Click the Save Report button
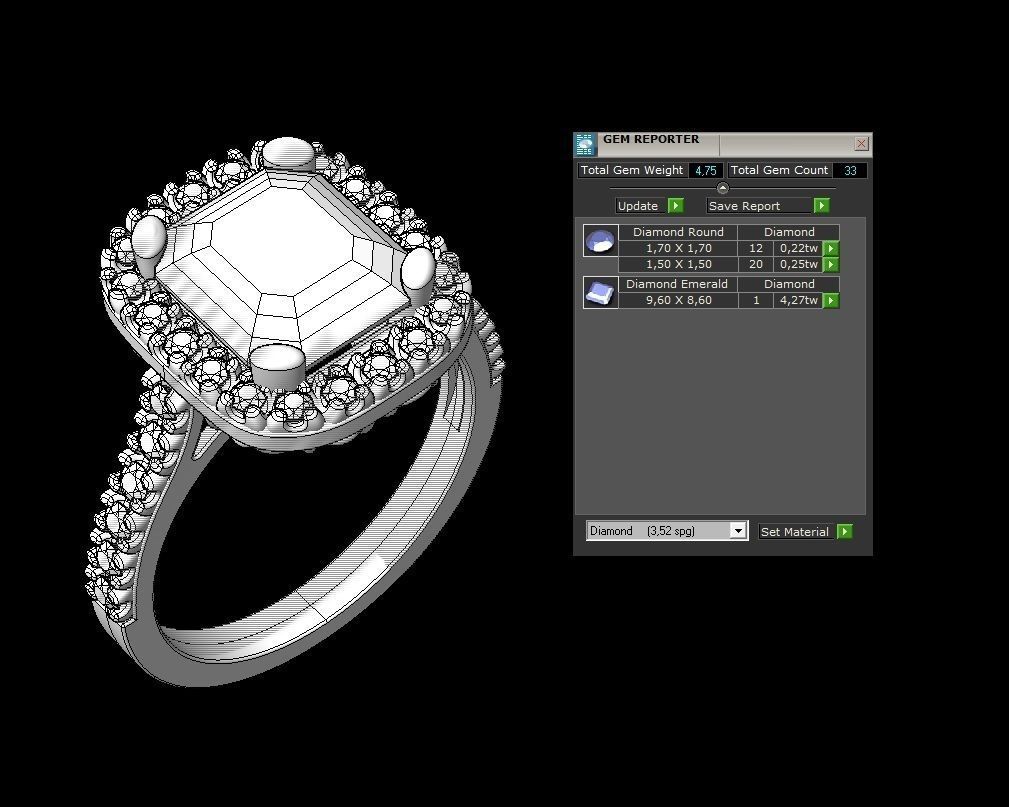 click(759, 206)
